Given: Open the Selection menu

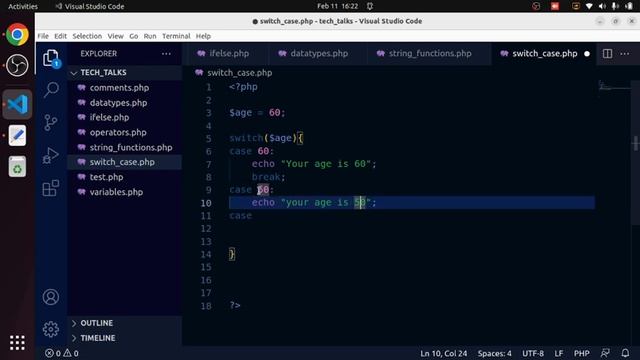Looking at the screenshot, I should tap(87, 36).
